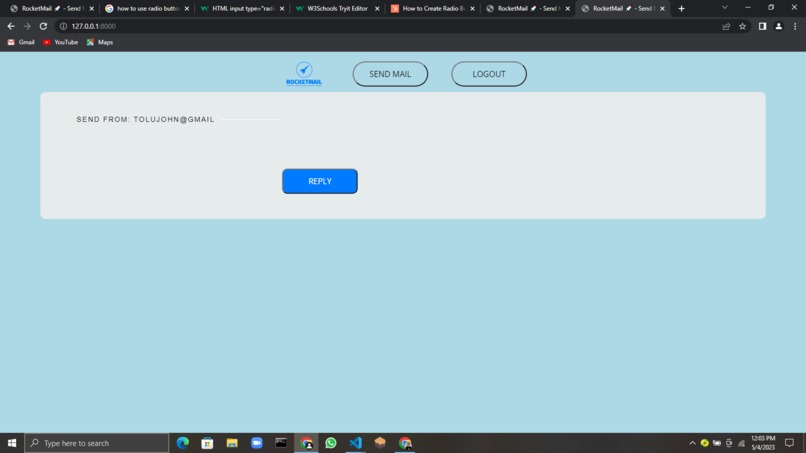View site information icon in address bar
Screen dimensions: 806x453
click(x=63, y=26)
